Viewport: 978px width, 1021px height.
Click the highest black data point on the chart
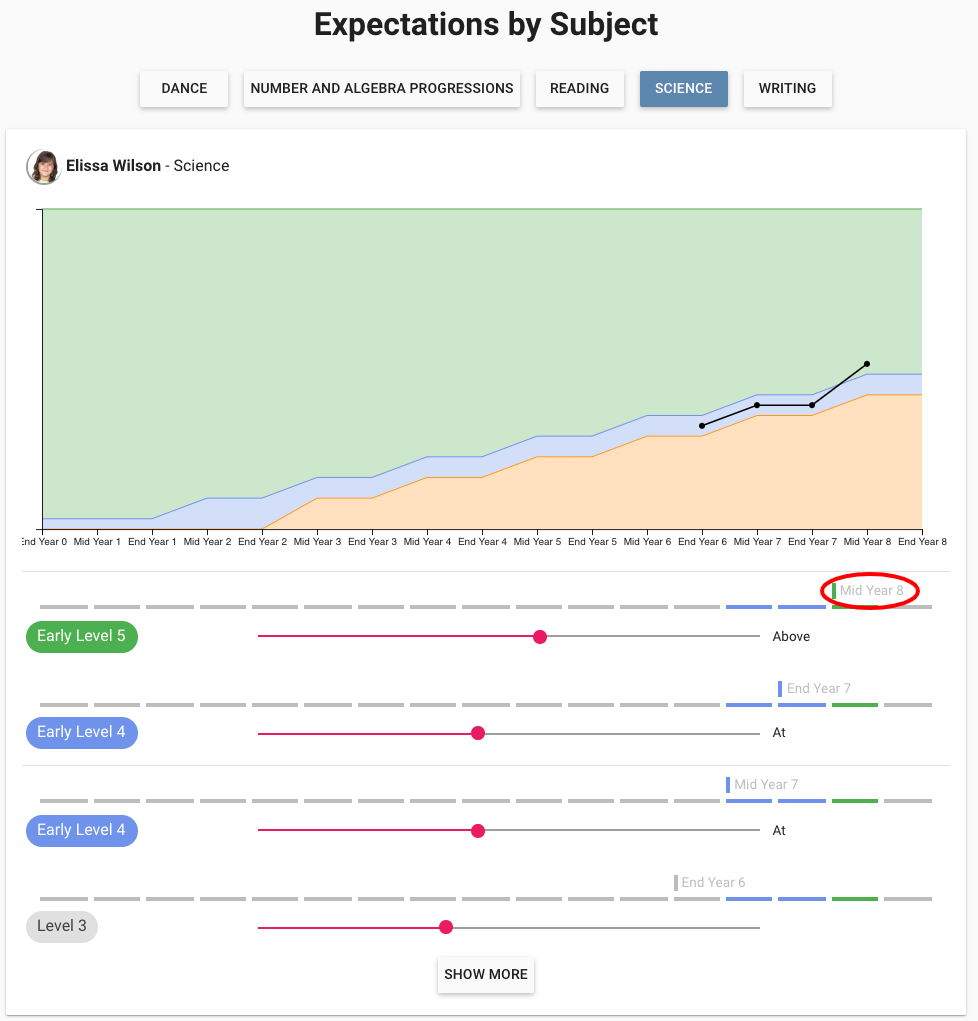(867, 364)
